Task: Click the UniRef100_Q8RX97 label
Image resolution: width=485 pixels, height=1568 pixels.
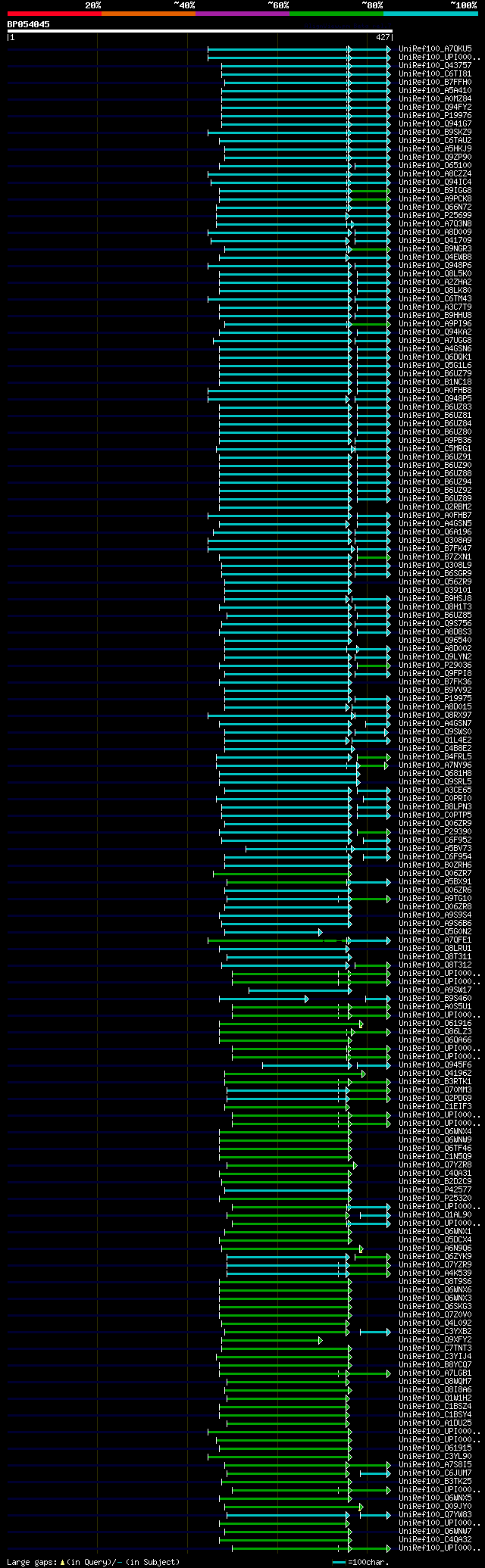Action: click(x=435, y=715)
